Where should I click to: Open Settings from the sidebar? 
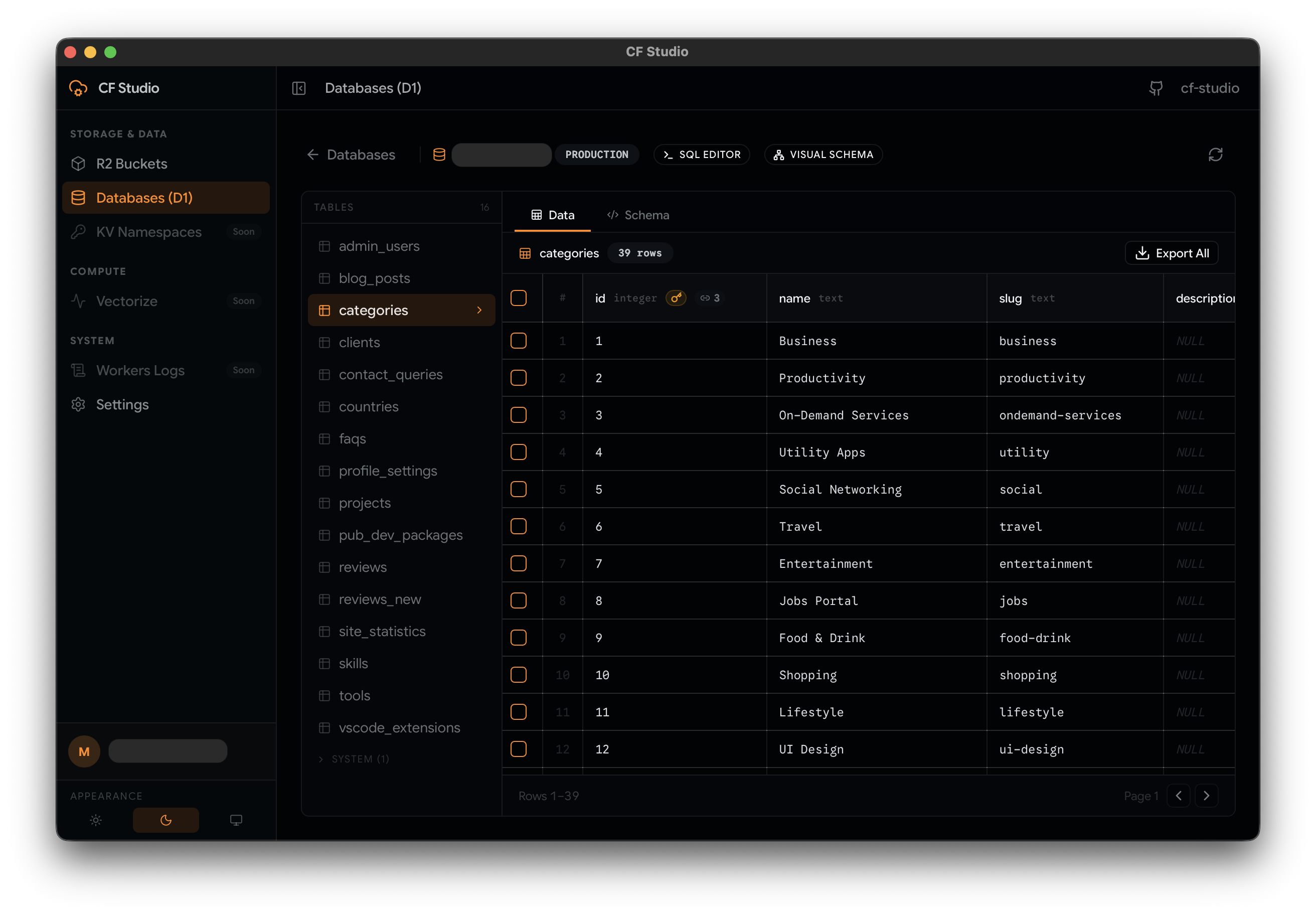tap(121, 404)
